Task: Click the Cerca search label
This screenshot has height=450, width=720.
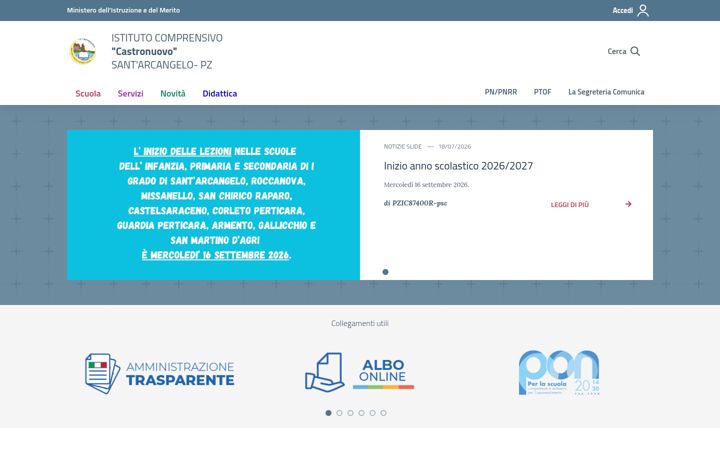Action: [x=617, y=51]
